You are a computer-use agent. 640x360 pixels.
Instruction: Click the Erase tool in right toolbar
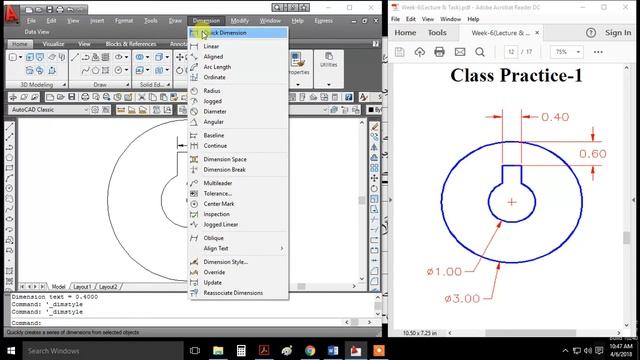374,127
